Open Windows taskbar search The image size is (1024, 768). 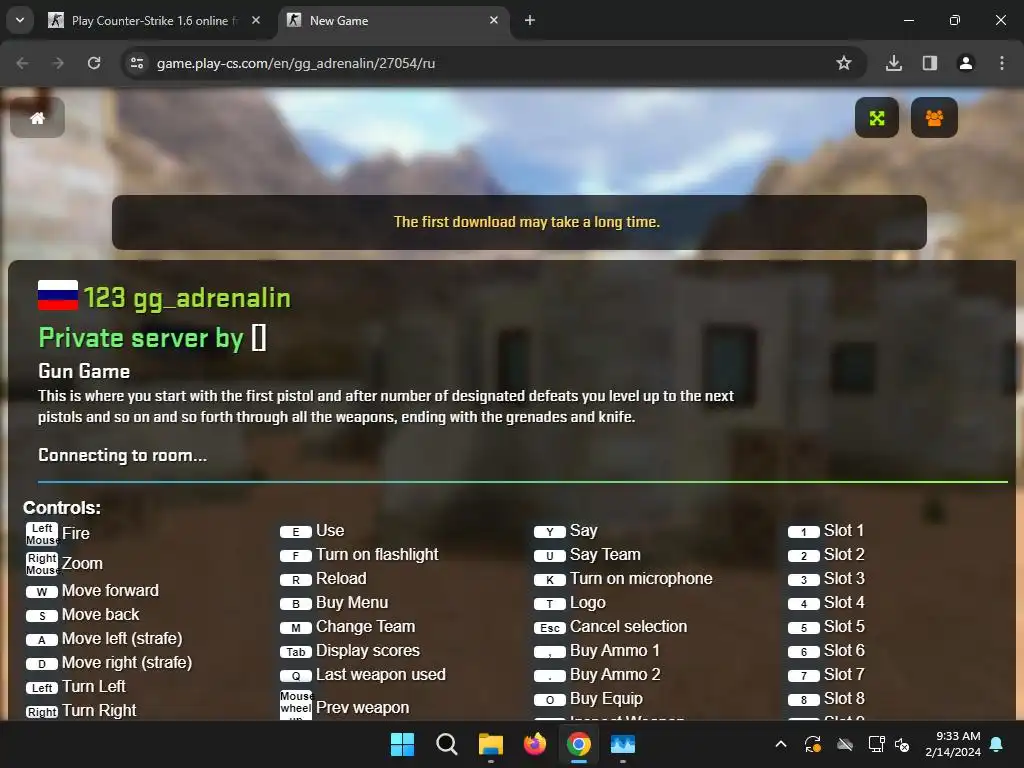pyautogui.click(x=447, y=744)
